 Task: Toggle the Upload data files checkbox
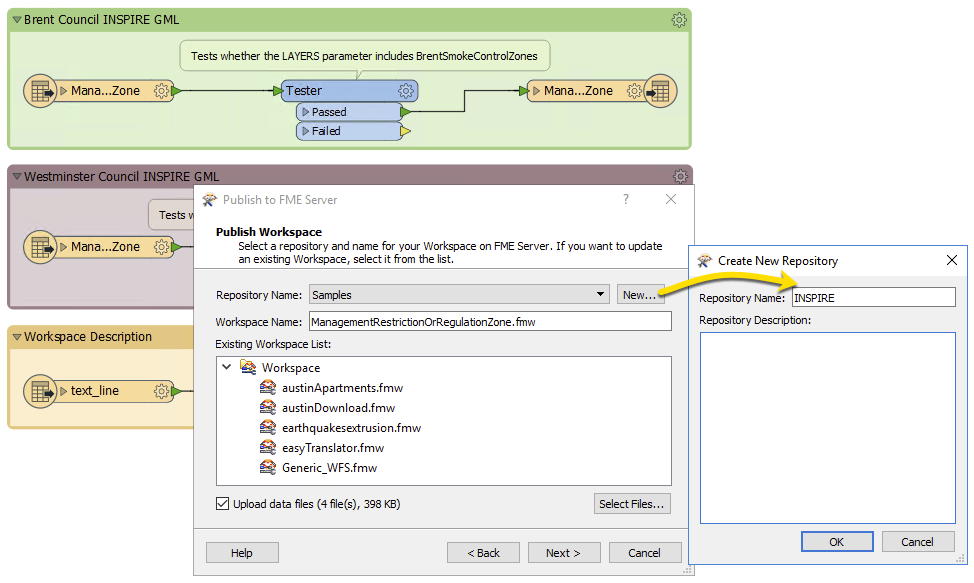pos(222,504)
